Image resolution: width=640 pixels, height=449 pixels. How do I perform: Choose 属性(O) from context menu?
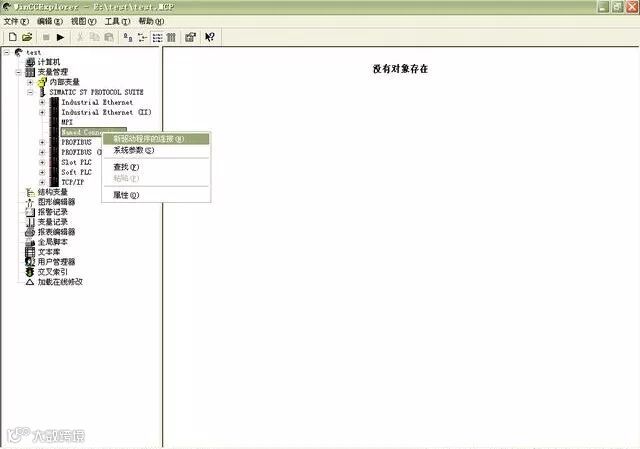pyautogui.click(x=156, y=195)
